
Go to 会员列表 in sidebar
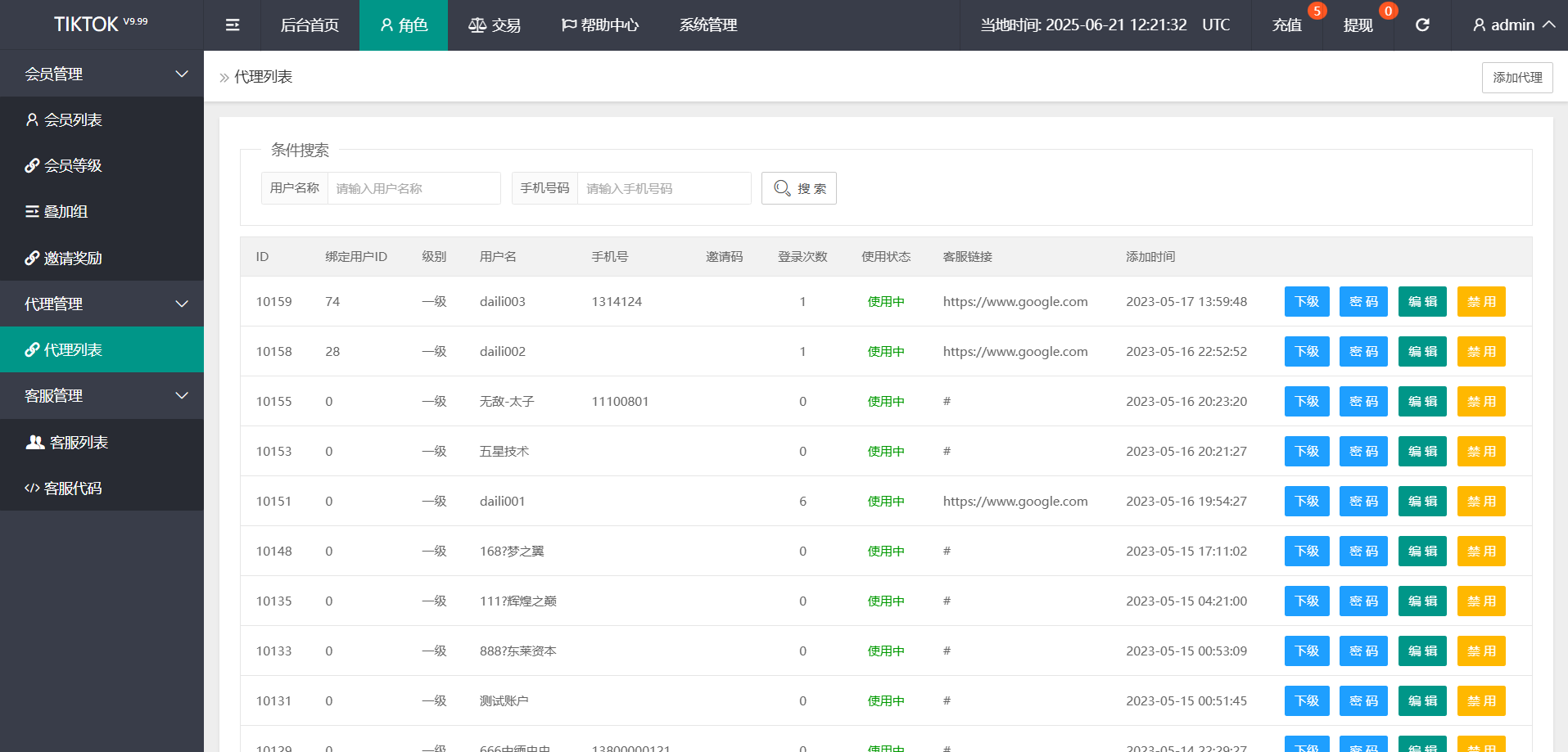(102, 119)
